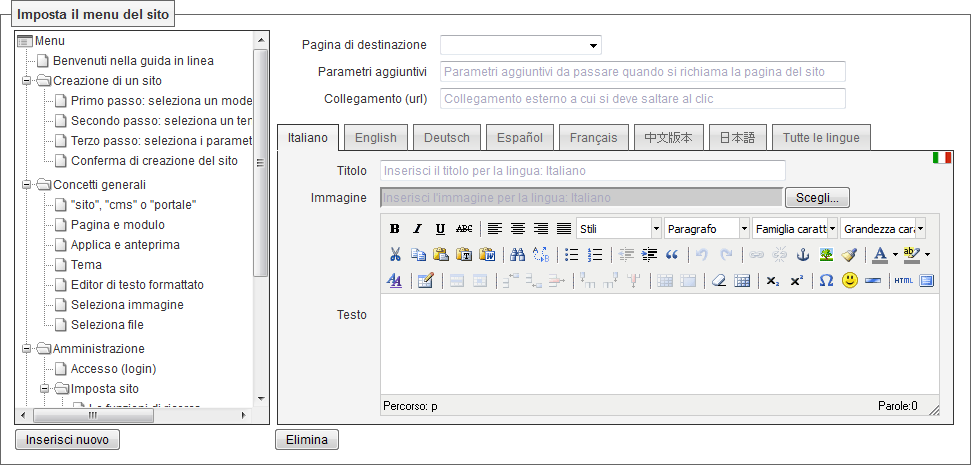Switch to the Français tab
Screen dimensions: 971x465
pos(593,137)
